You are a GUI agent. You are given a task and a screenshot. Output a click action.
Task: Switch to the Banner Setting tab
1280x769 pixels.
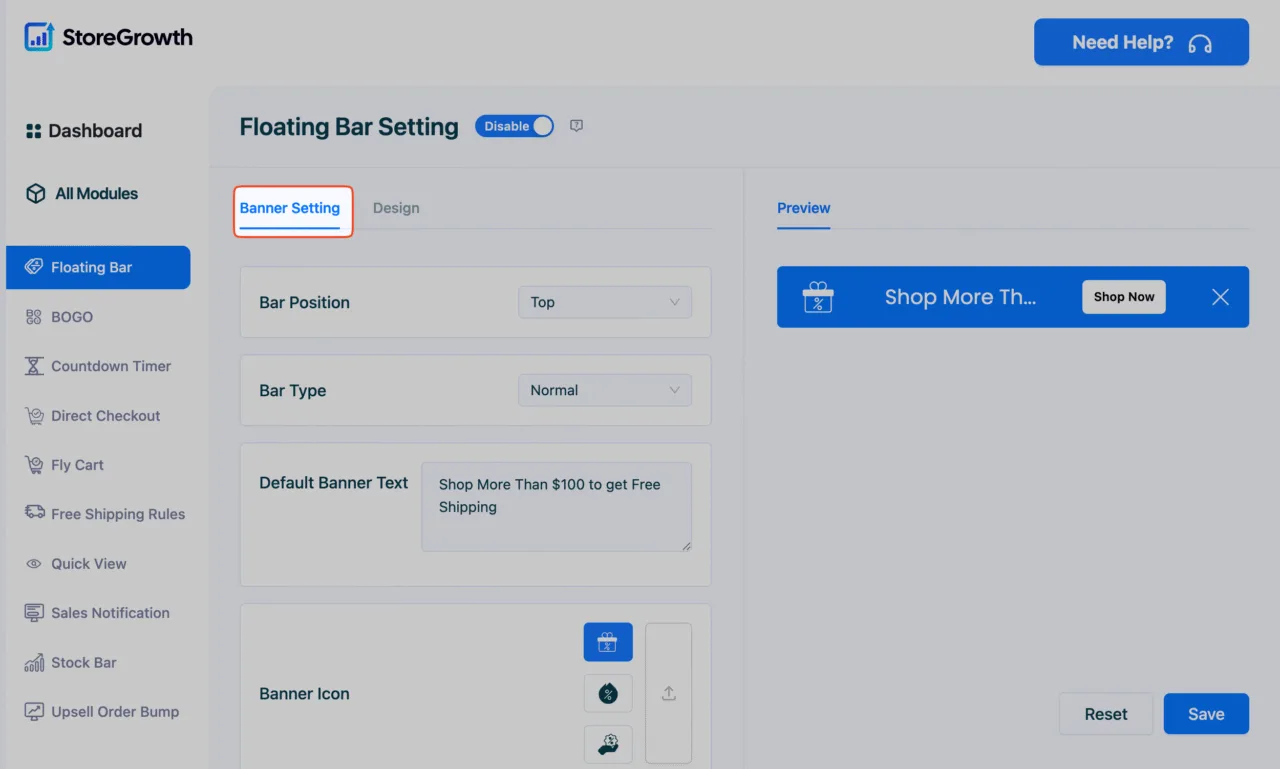[x=290, y=209]
